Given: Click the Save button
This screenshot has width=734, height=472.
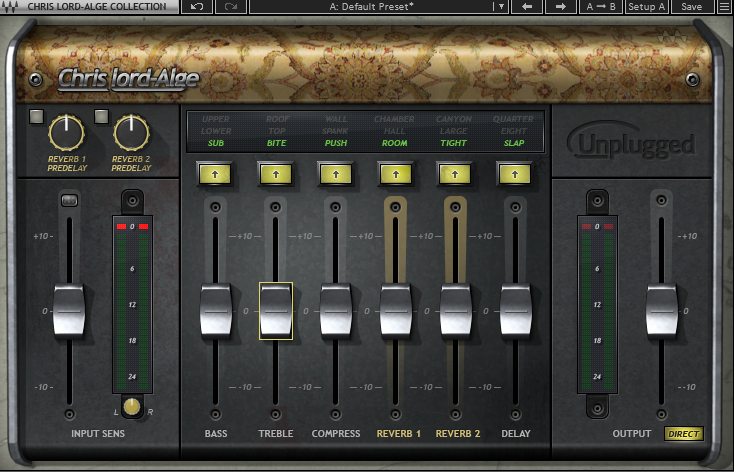Looking at the screenshot, I should click(x=691, y=7).
